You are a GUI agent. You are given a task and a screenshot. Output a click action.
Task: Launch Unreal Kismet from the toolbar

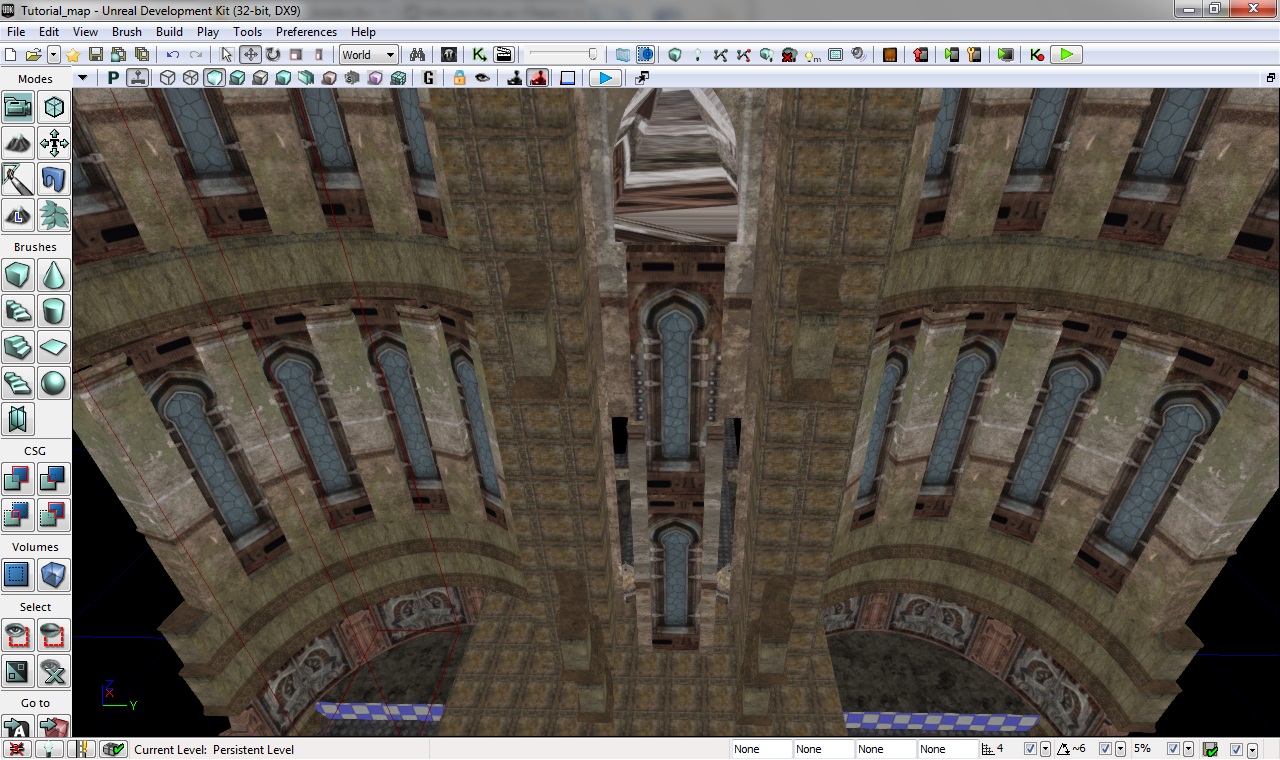point(480,55)
